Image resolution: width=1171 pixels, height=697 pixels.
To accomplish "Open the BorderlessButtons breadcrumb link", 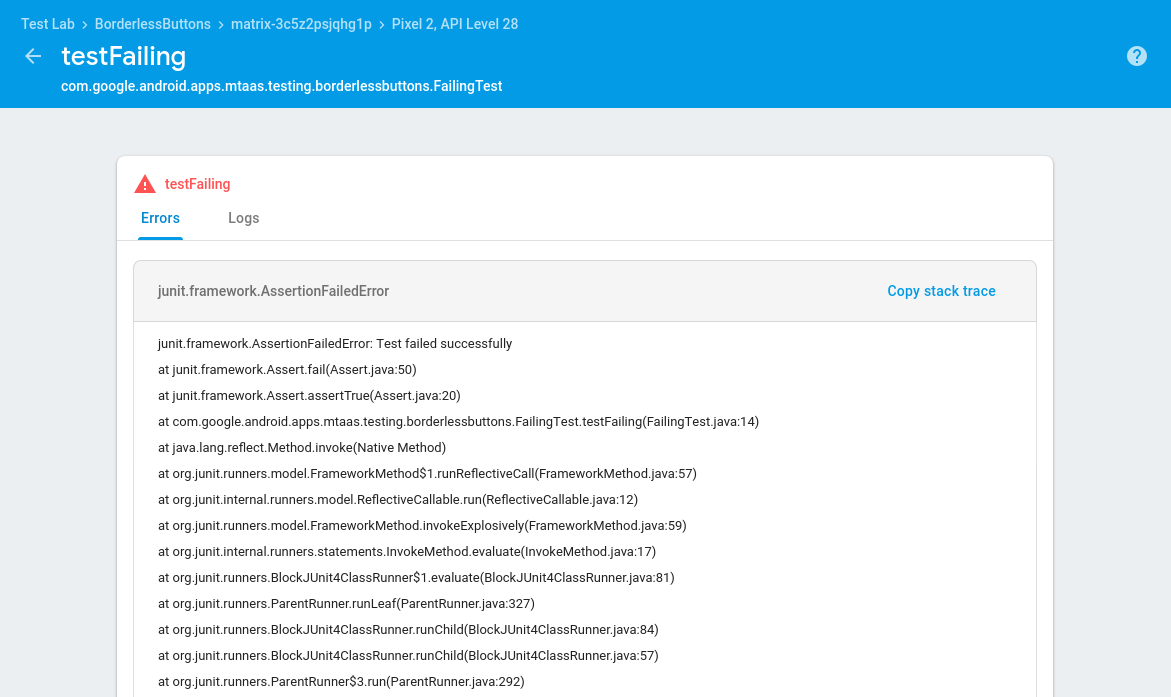I will (x=153, y=24).
